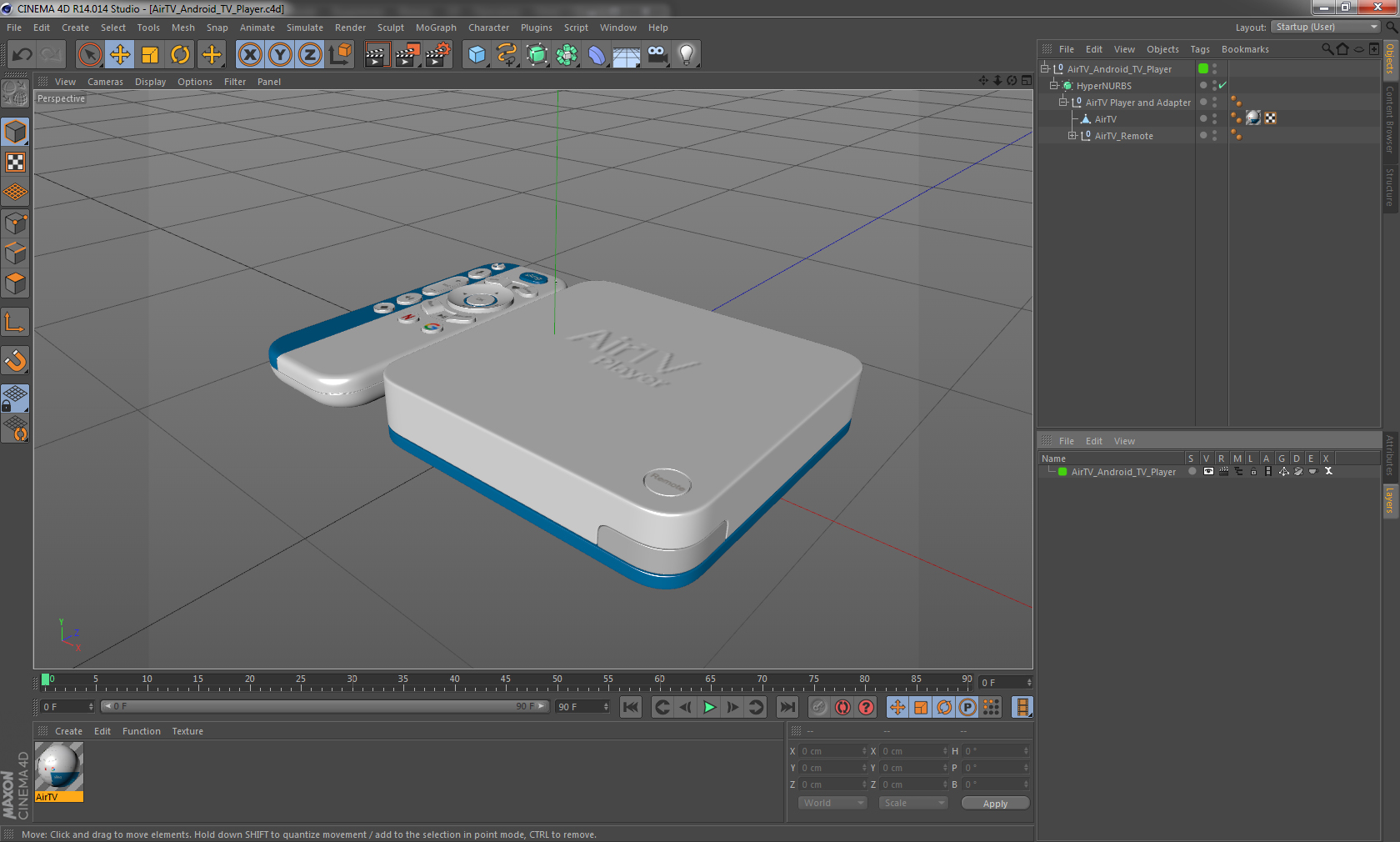
Task: Enable the Snap magnet icon
Action: (15, 361)
